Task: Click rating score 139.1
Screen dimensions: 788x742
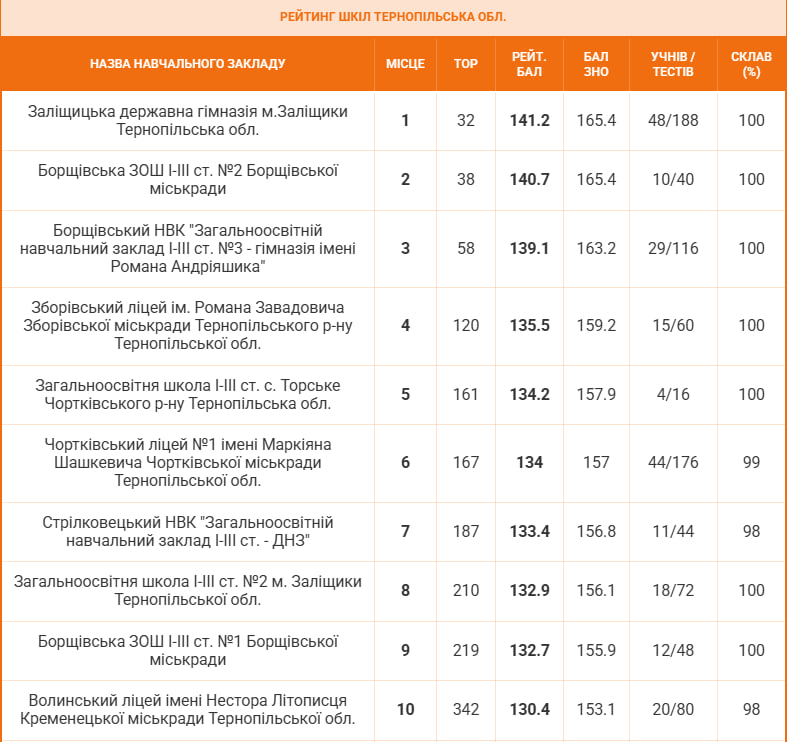Action: (x=530, y=248)
